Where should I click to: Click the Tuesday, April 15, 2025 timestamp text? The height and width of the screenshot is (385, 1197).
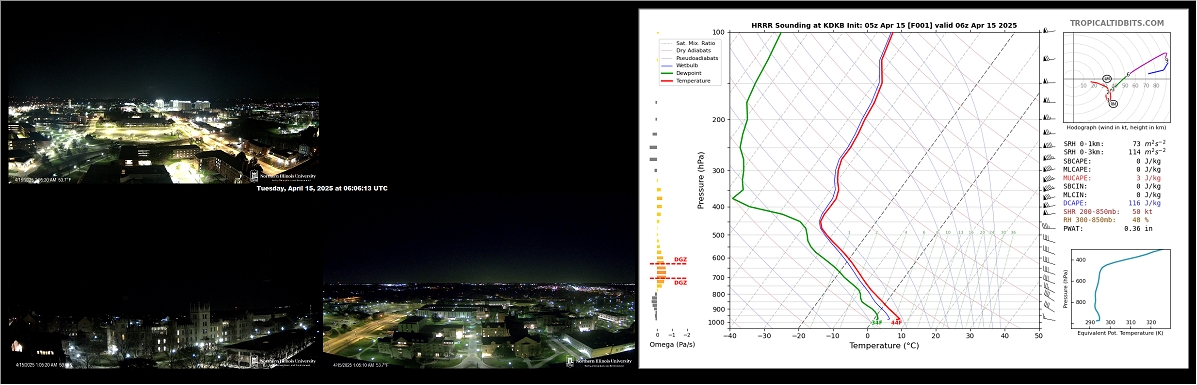(x=321, y=188)
